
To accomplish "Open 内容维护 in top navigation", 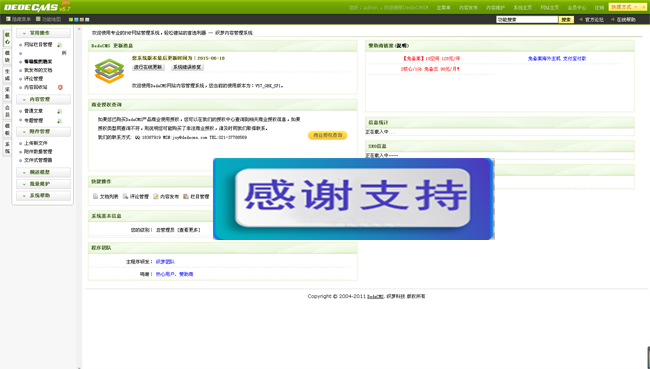I will coord(495,8).
